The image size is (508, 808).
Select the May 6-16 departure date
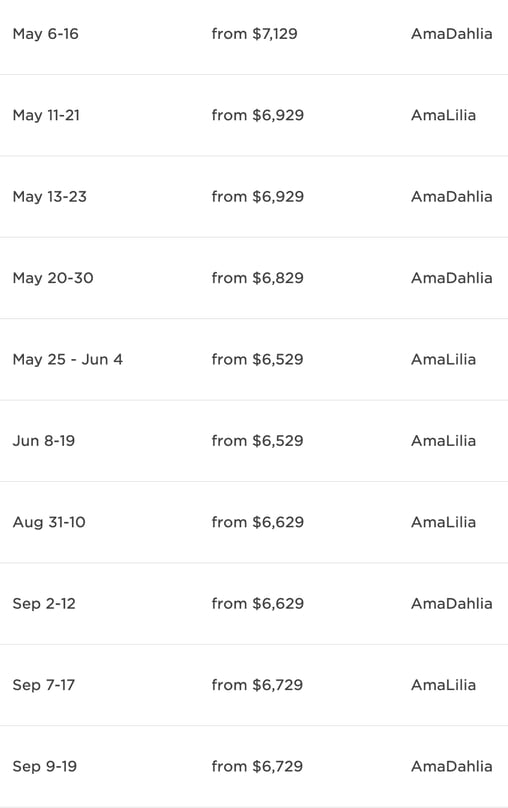click(x=45, y=34)
